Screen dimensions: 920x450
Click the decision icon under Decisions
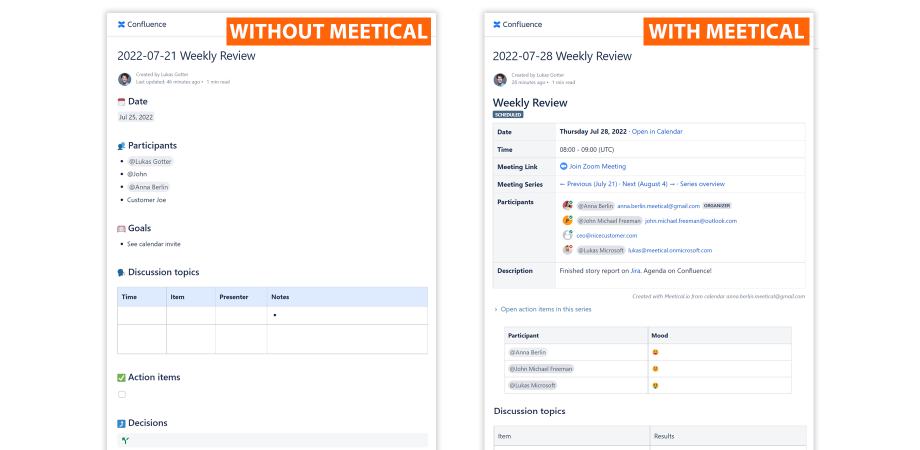125,440
